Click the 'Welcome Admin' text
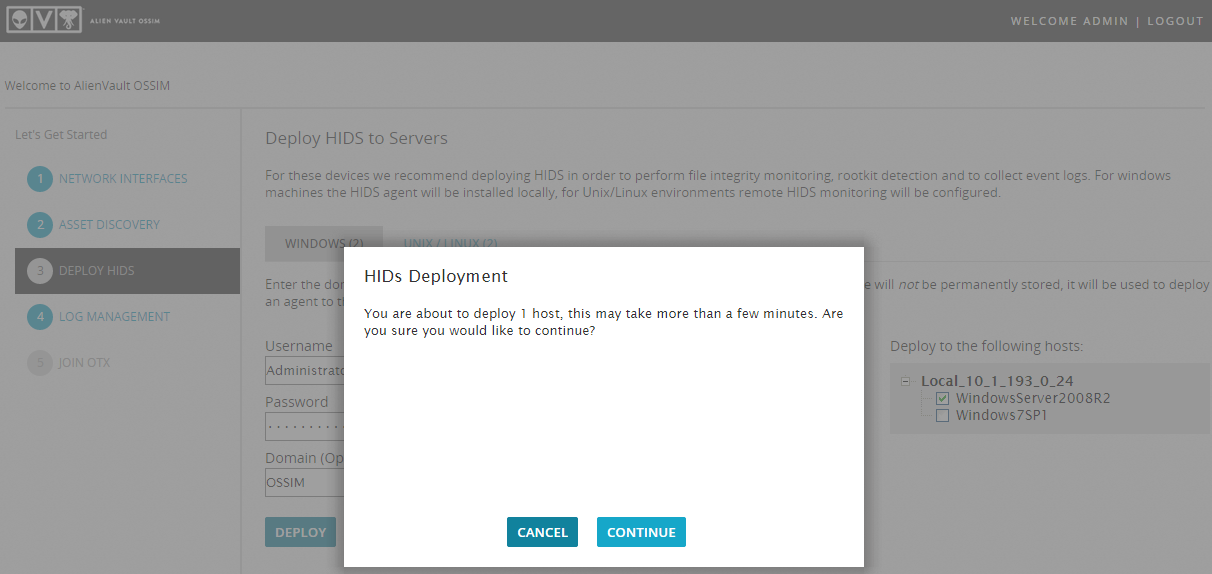This screenshot has width=1212, height=574. (x=1069, y=21)
